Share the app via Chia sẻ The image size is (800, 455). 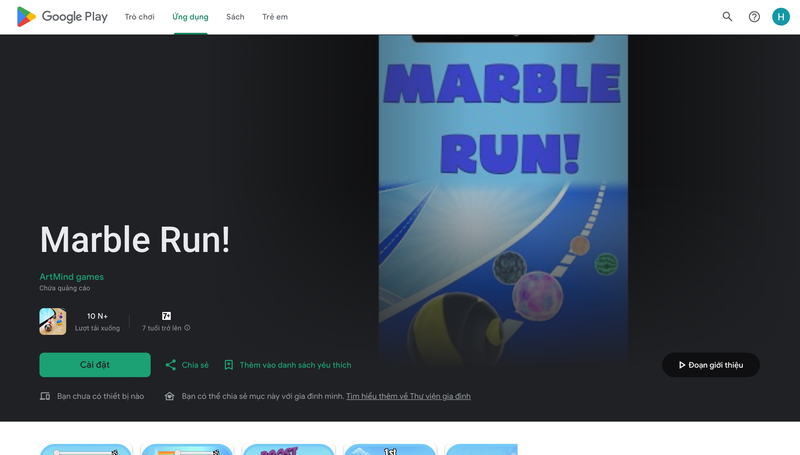pyautogui.click(x=187, y=365)
